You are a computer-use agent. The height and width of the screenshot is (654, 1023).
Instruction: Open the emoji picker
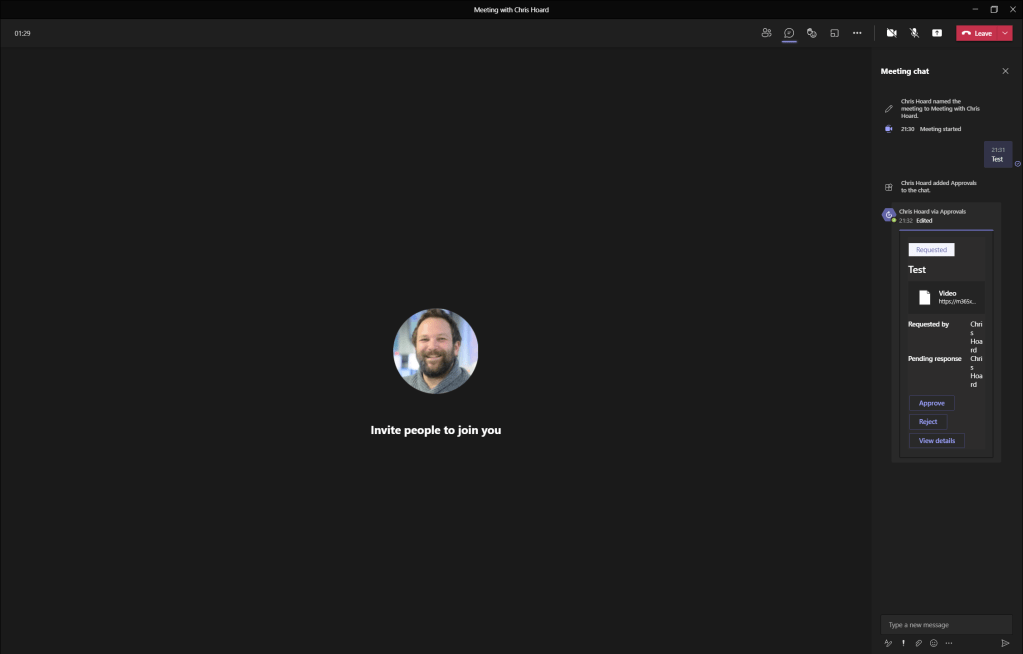(933, 643)
